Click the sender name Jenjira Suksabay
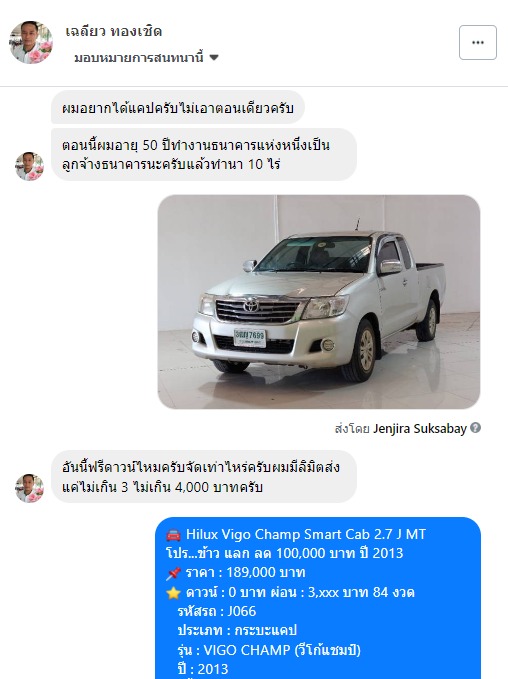 (x=420, y=428)
